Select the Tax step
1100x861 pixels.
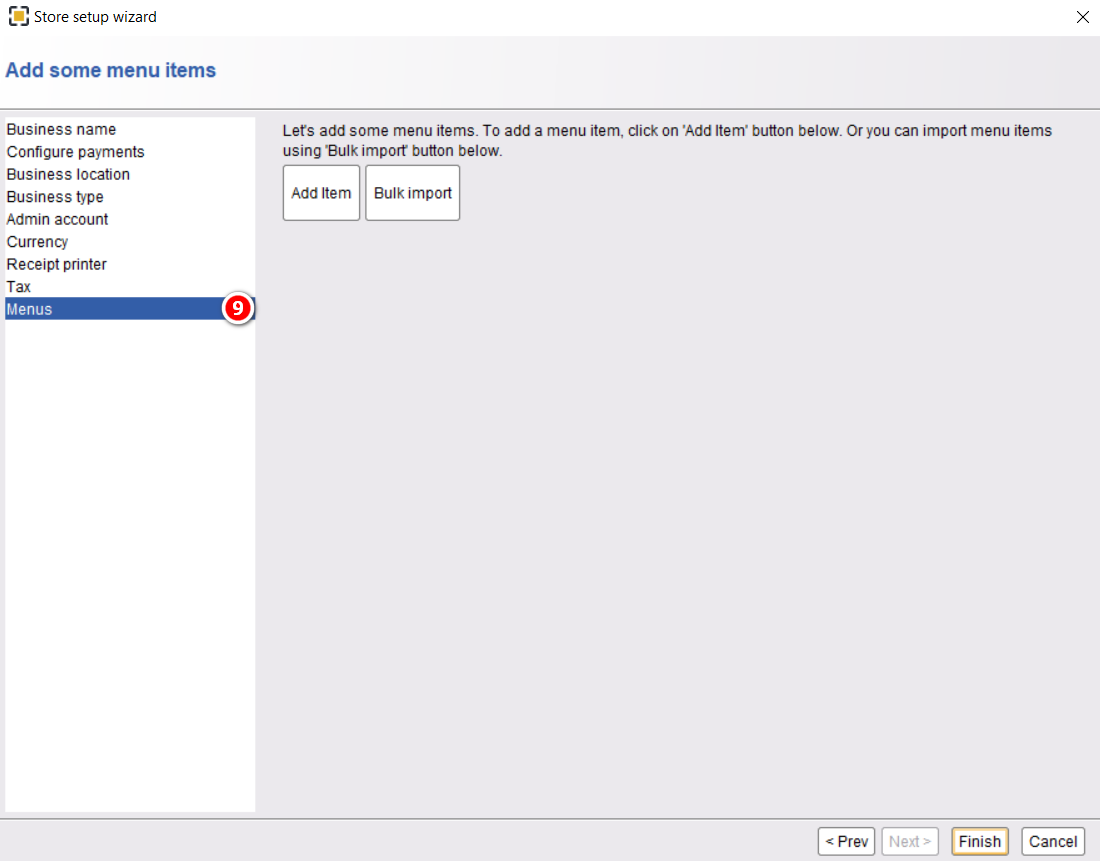pos(130,286)
